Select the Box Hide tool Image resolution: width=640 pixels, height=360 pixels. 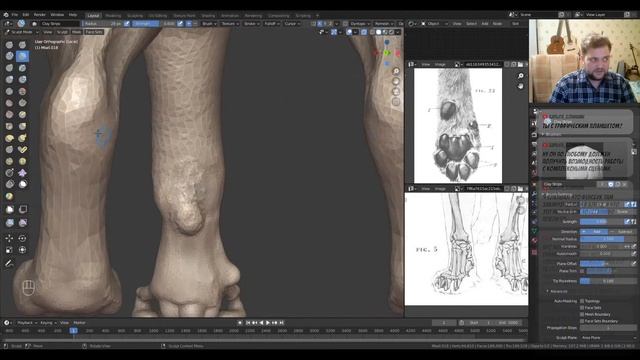22,209
